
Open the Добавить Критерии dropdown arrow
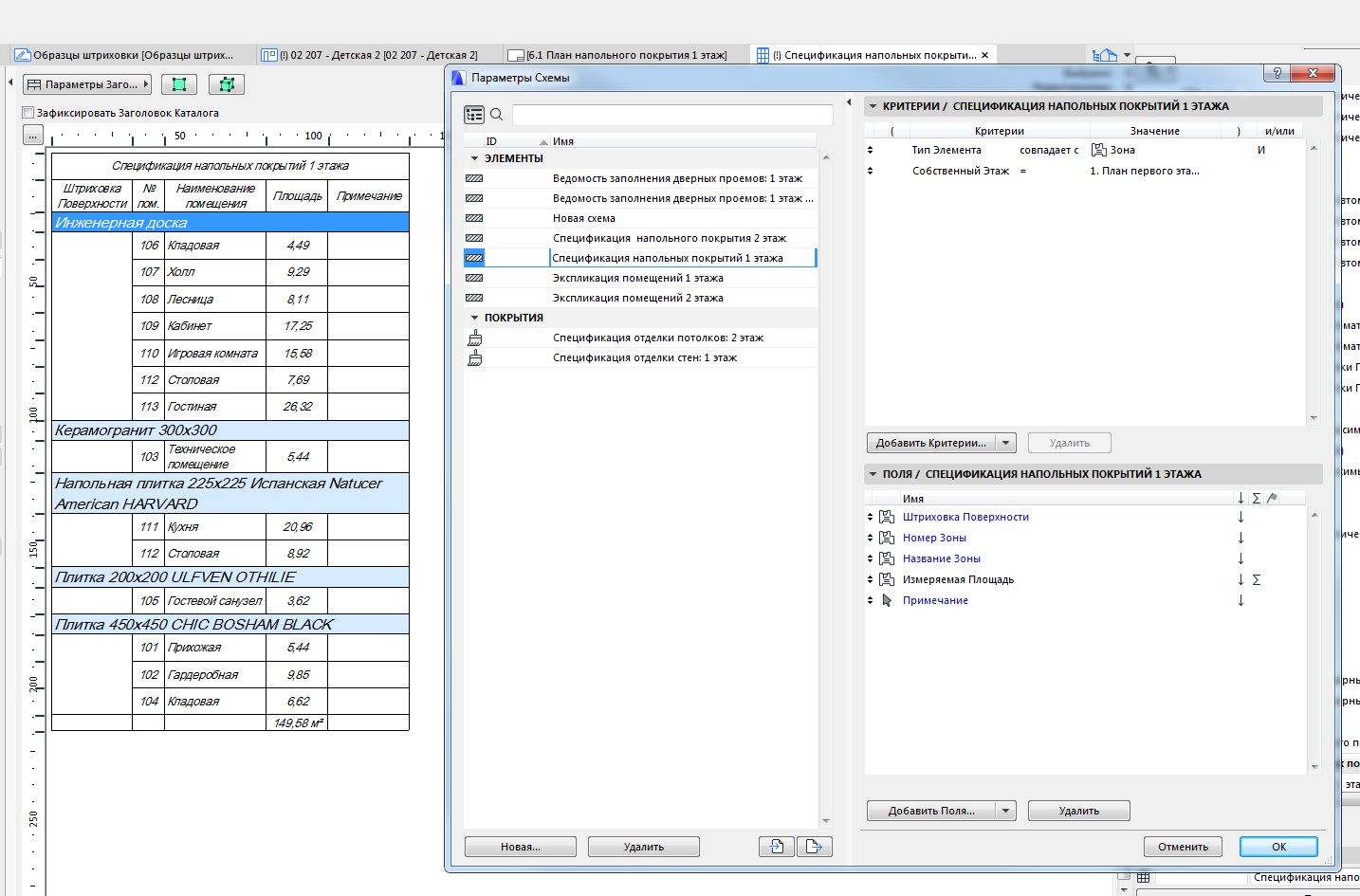1006,443
